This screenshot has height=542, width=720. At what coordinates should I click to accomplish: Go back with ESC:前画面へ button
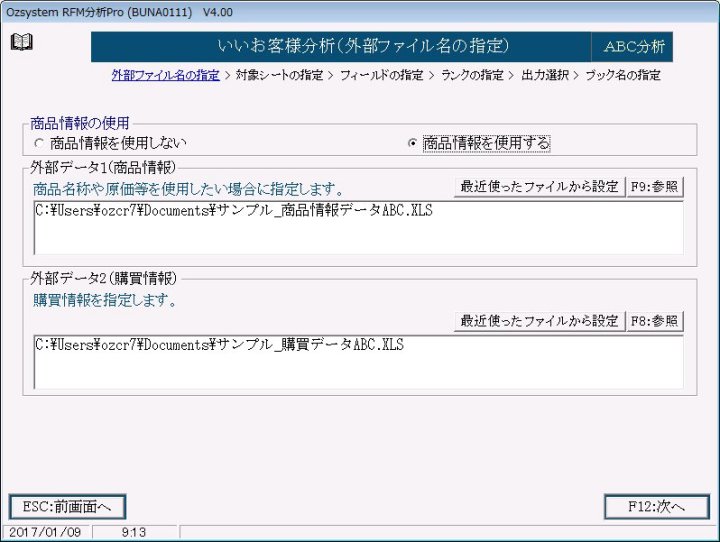67,507
